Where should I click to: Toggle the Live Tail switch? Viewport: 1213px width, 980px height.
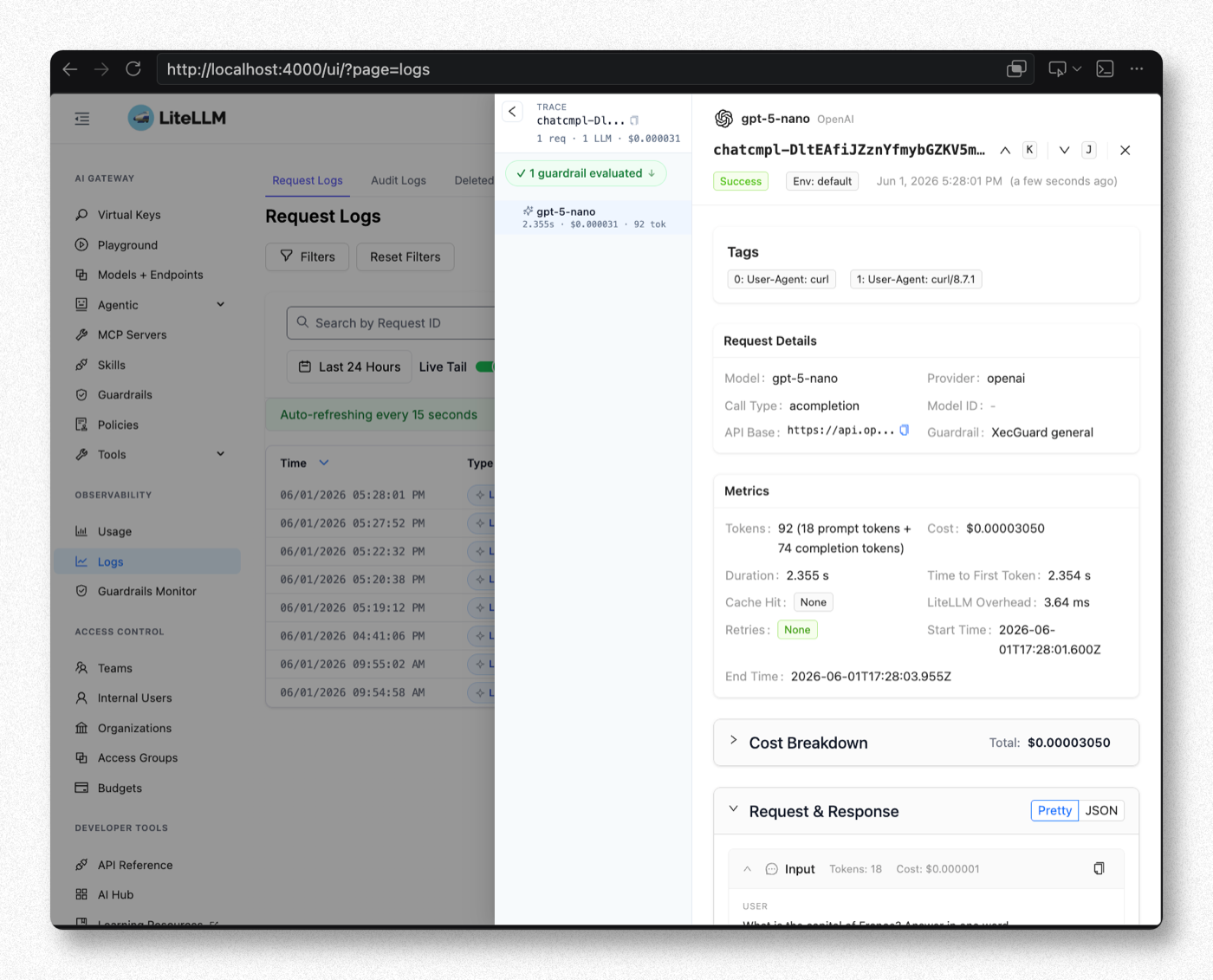(x=485, y=367)
